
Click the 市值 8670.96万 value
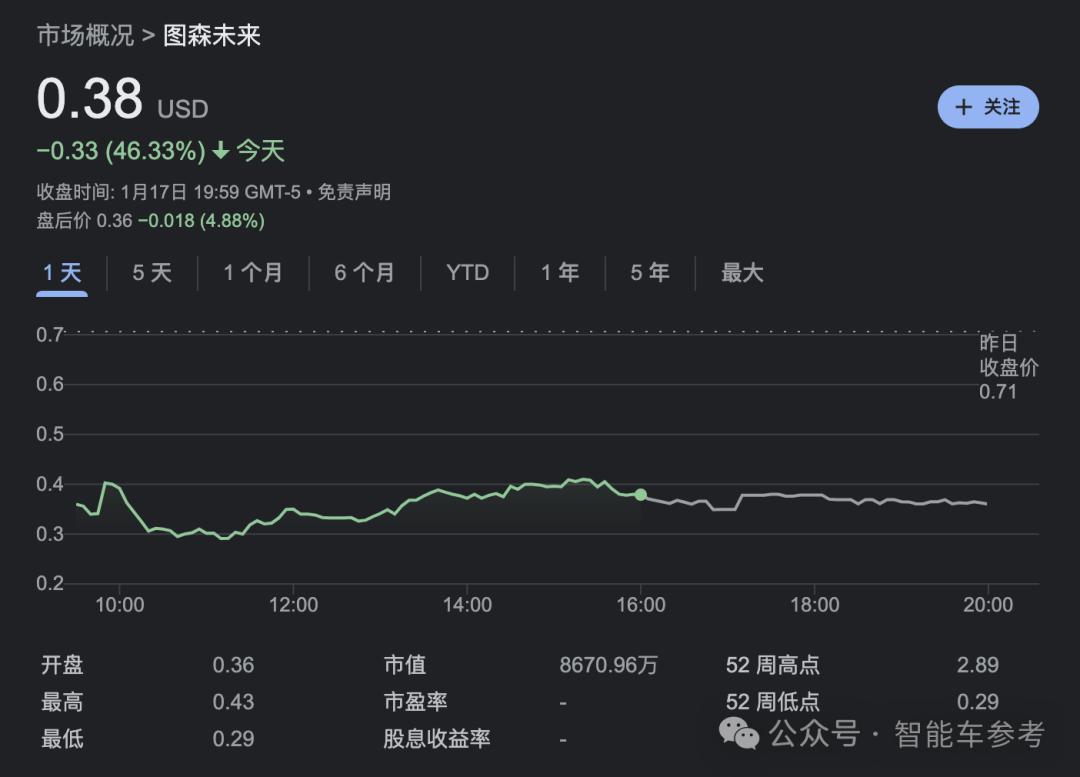pos(608,665)
